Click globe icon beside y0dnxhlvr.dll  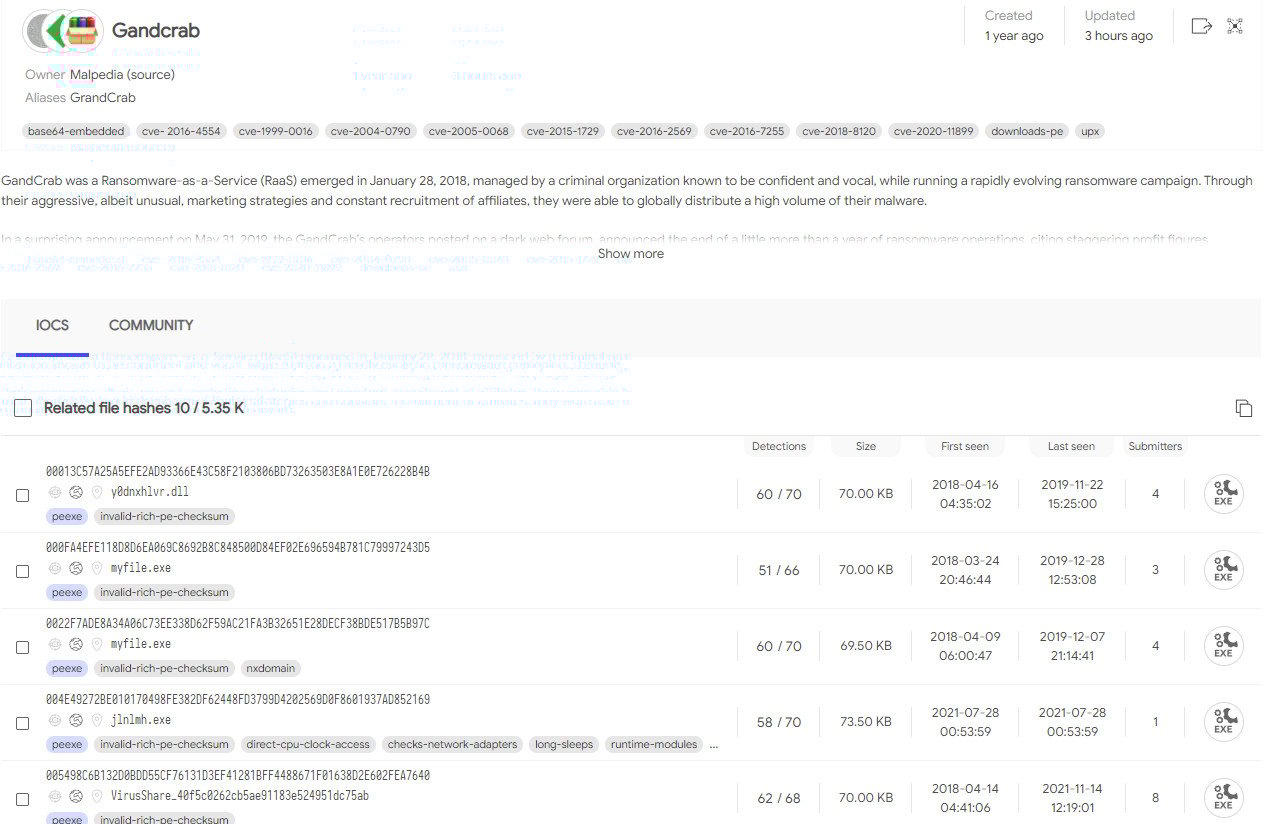(75, 492)
